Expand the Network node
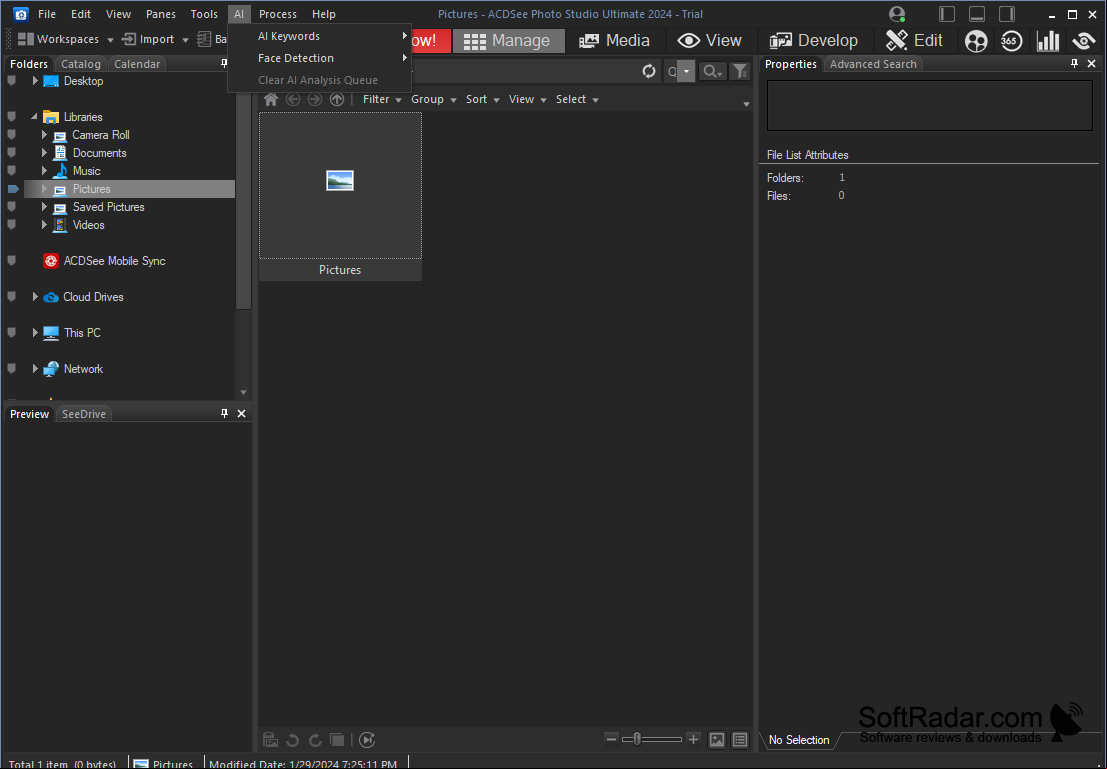 35,369
